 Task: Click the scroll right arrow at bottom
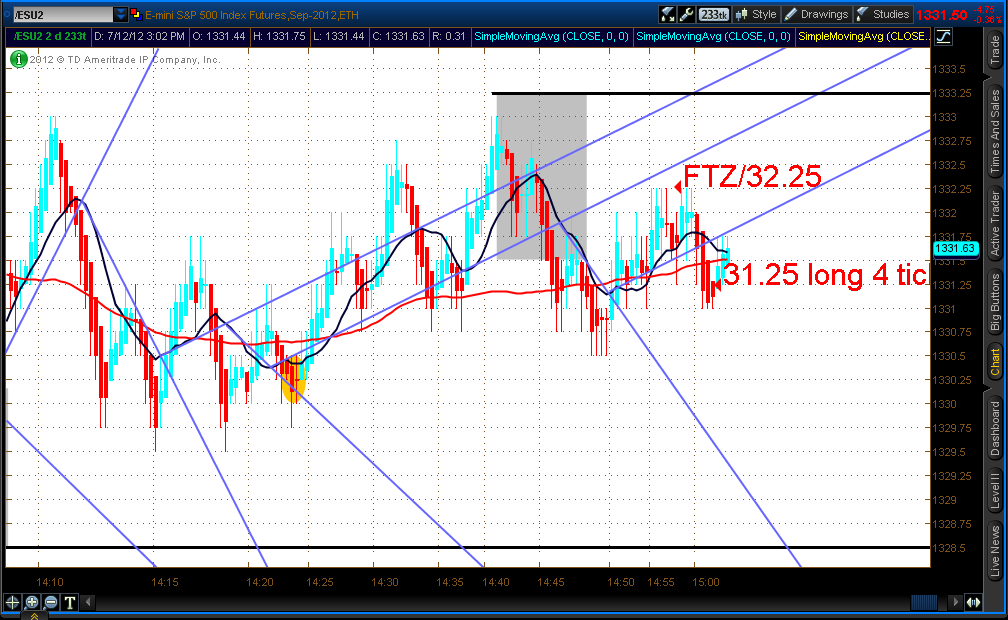tap(955, 603)
